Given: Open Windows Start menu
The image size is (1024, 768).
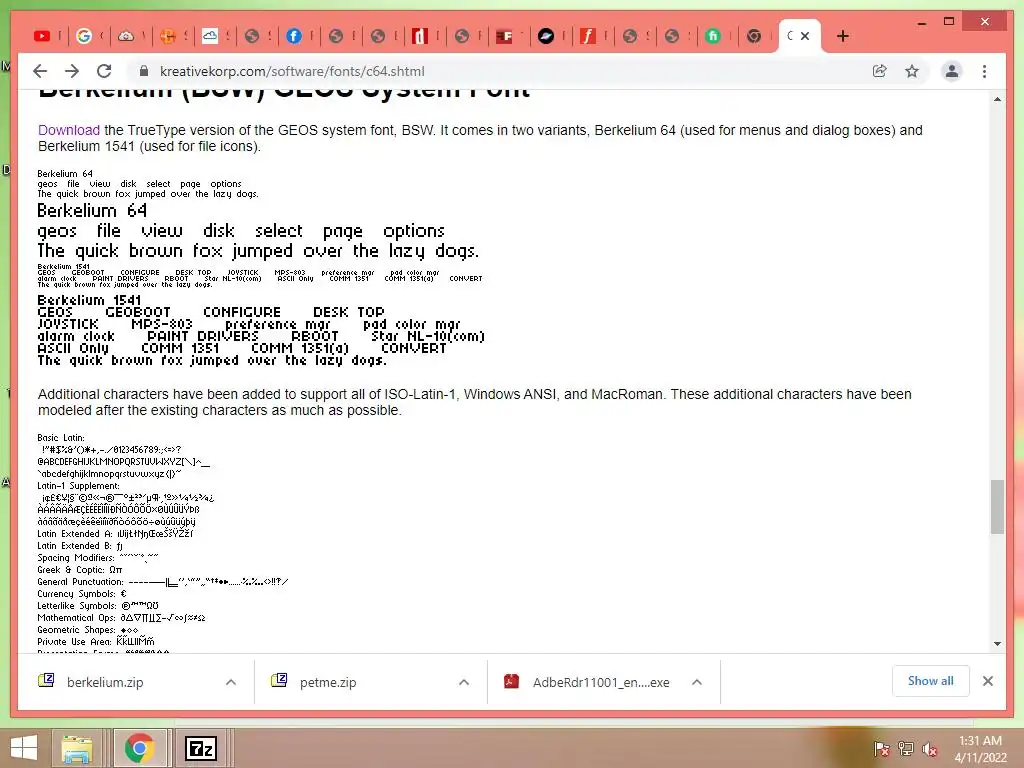Looking at the screenshot, I should pos(24,748).
